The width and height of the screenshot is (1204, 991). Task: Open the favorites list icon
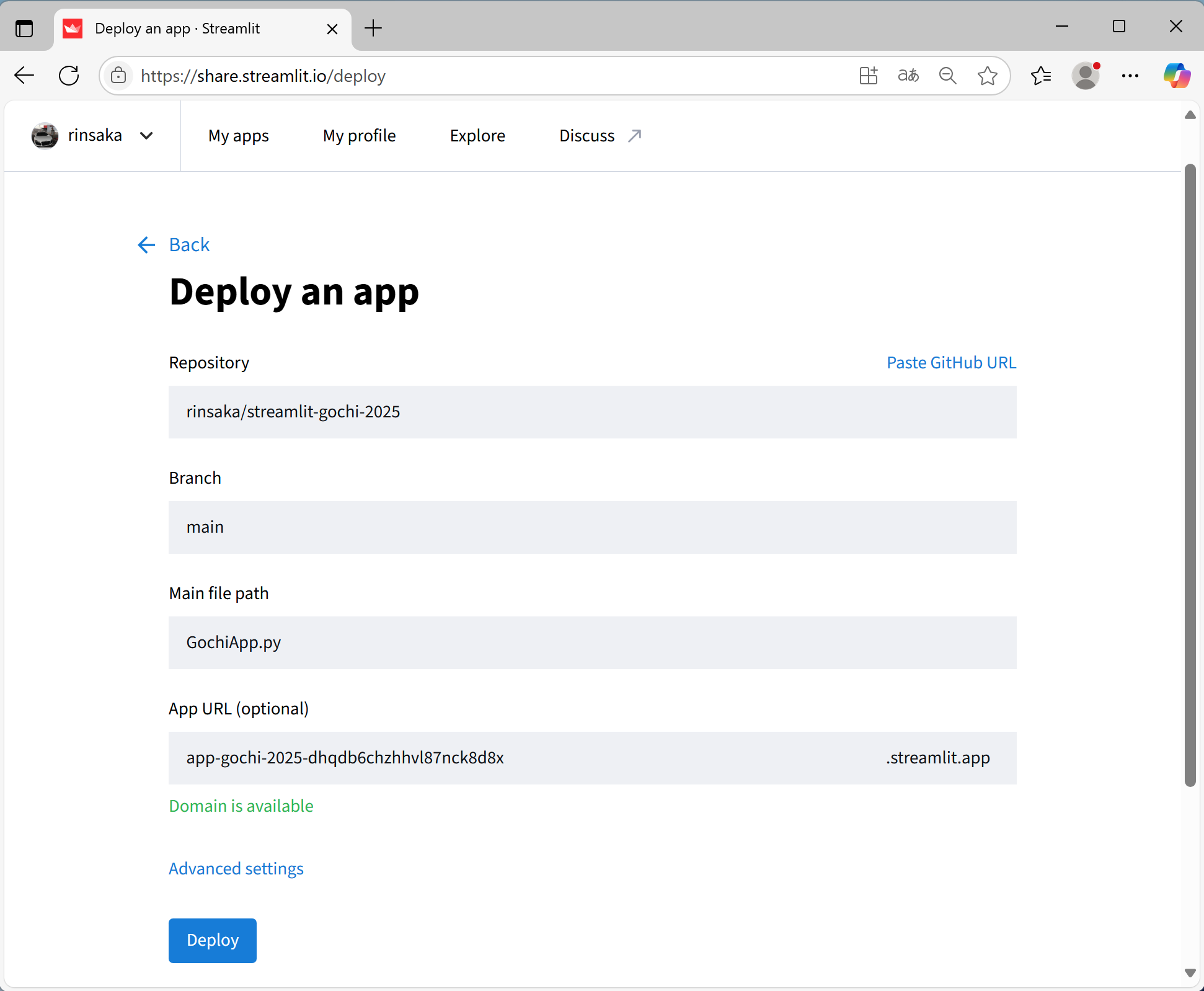(1041, 76)
